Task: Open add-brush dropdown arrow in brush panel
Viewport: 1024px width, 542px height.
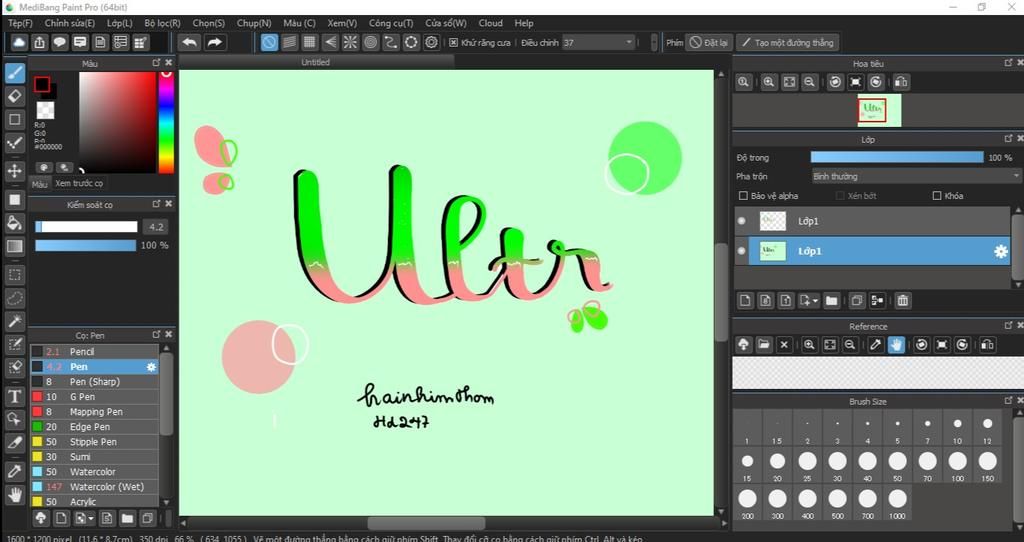Action: tap(91, 519)
